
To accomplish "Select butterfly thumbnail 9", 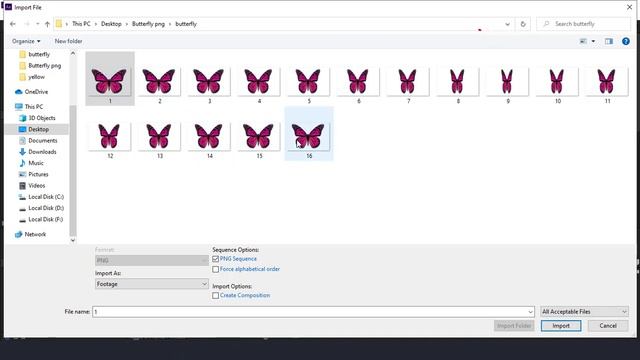I will pyautogui.click(x=507, y=81).
